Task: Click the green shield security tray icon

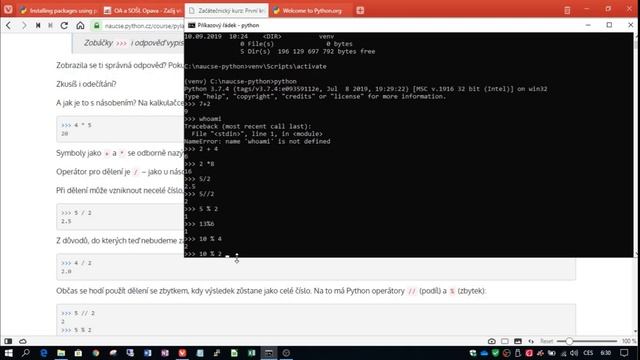Action: pyautogui.click(x=495, y=353)
